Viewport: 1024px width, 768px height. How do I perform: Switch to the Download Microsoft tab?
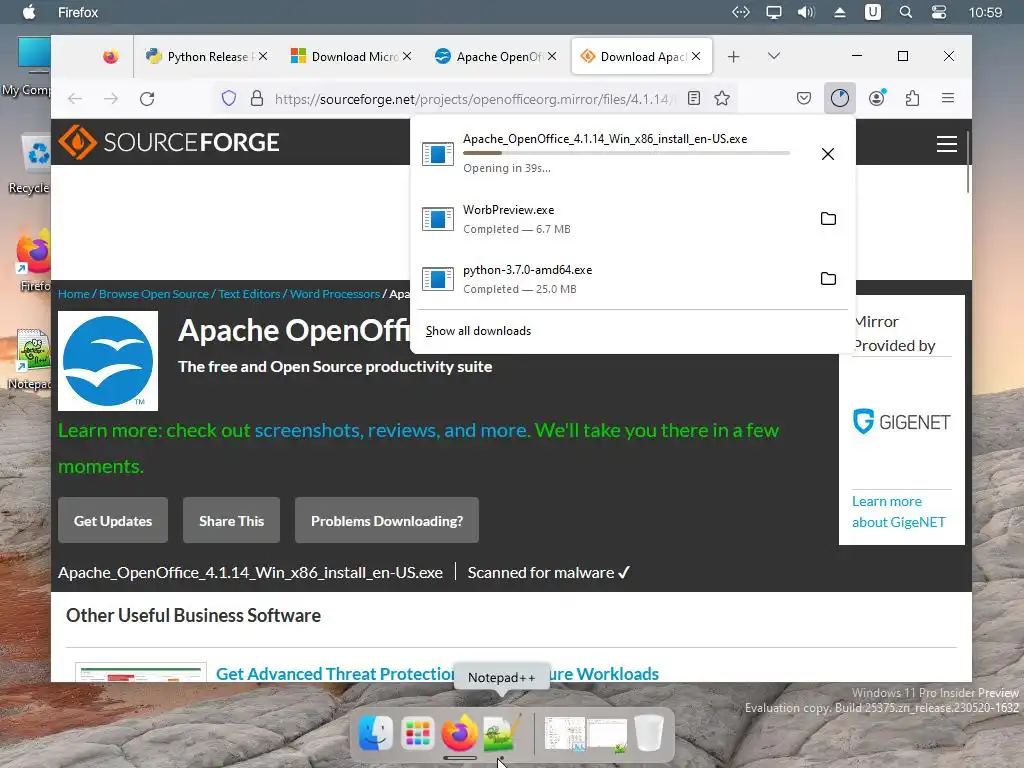350,57
